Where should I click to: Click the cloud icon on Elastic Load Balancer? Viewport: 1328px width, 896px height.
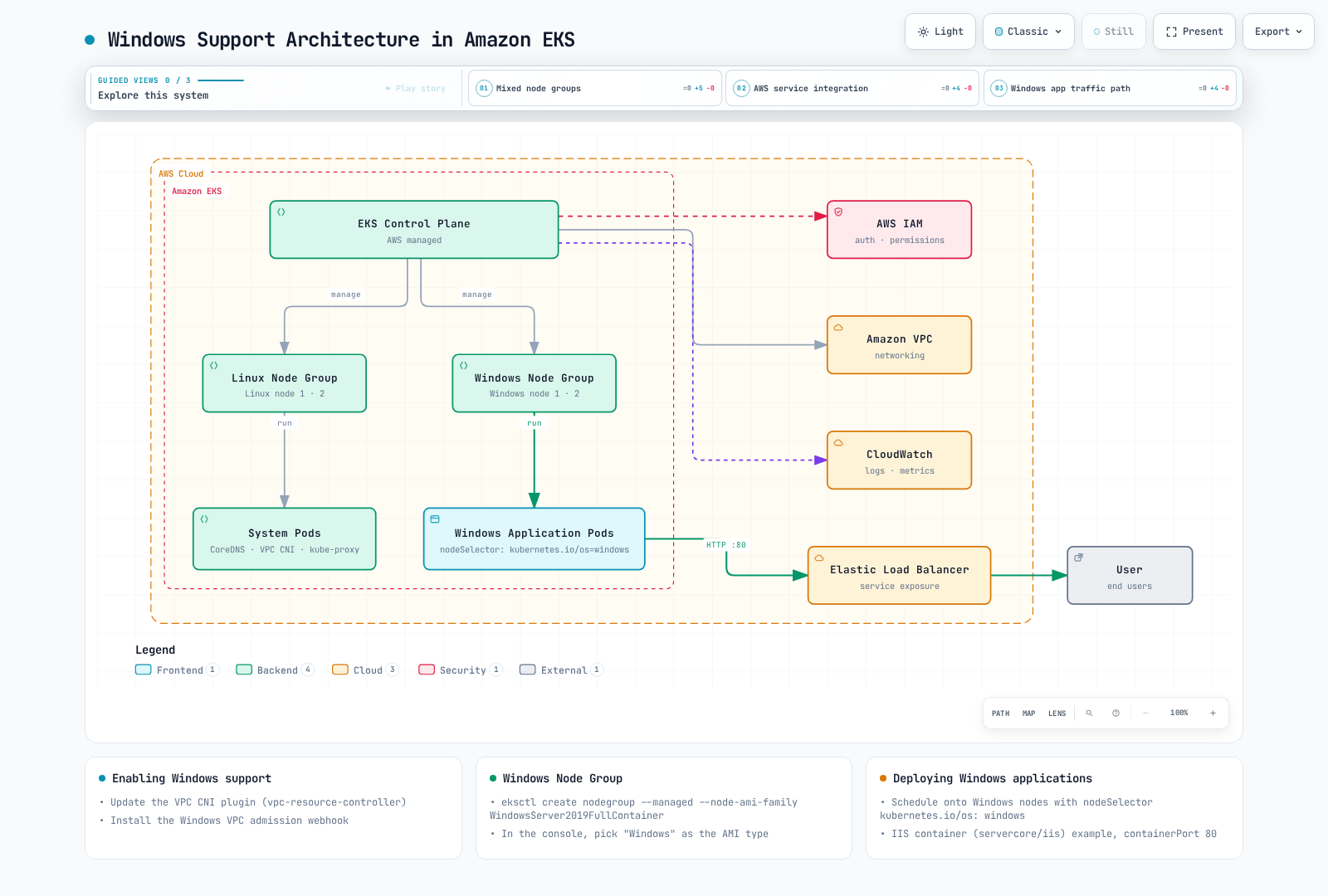coord(819,558)
